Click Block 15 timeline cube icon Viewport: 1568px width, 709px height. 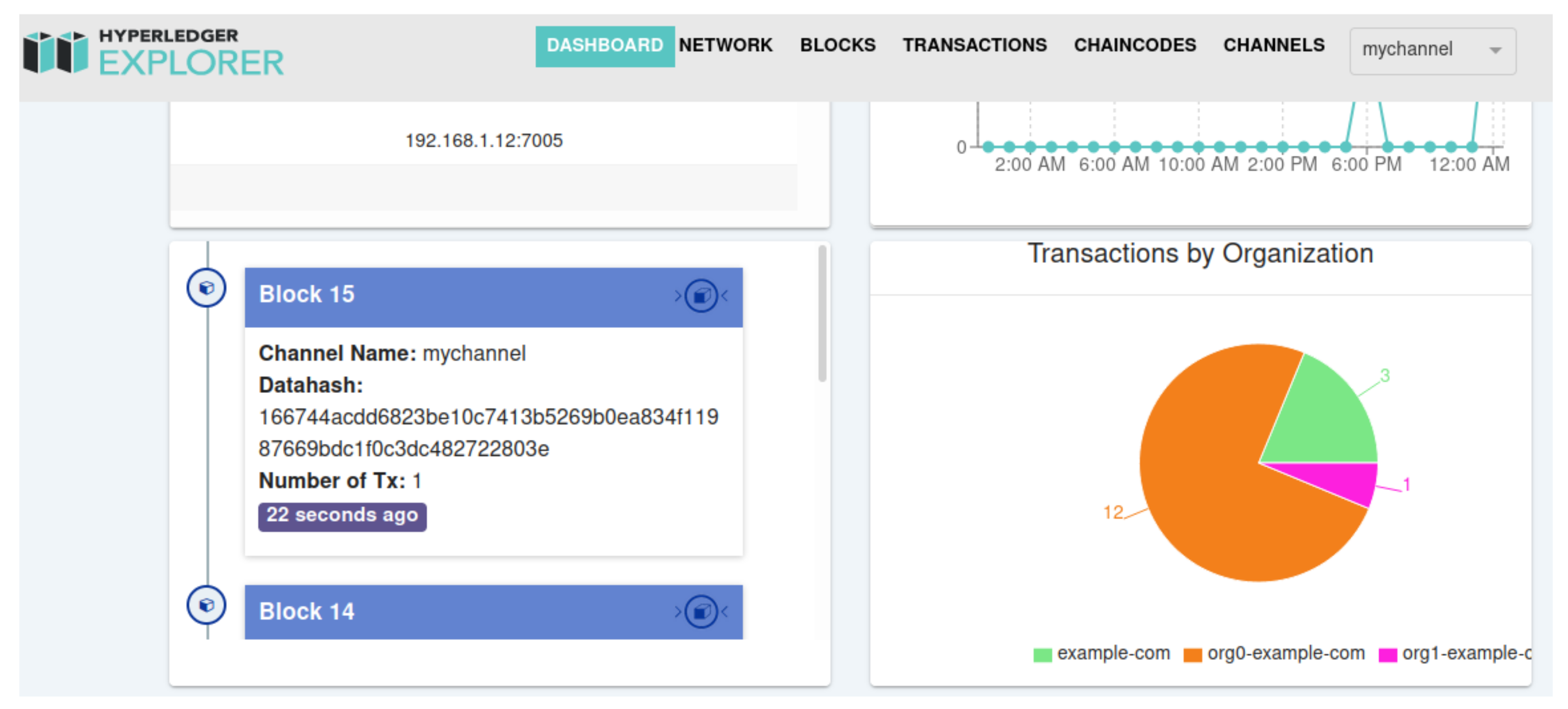[x=206, y=288]
